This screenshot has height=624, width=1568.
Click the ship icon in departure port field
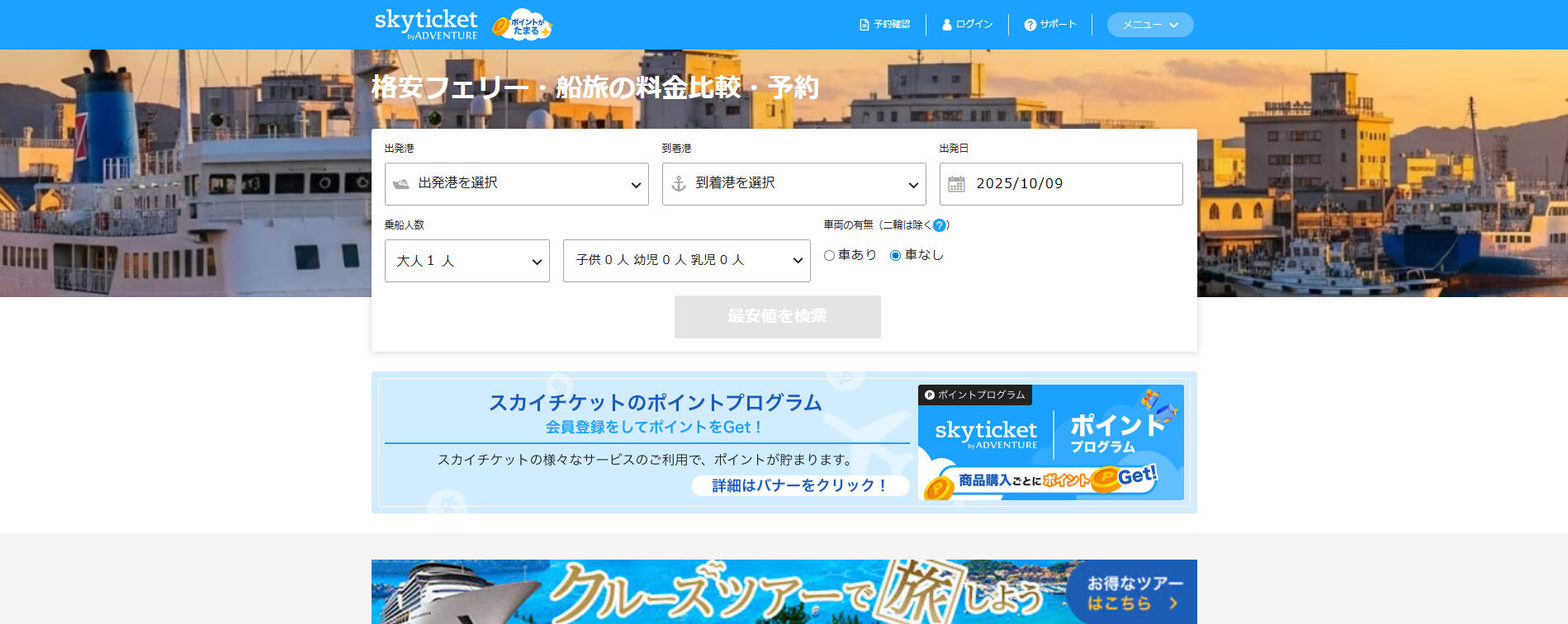click(x=401, y=184)
